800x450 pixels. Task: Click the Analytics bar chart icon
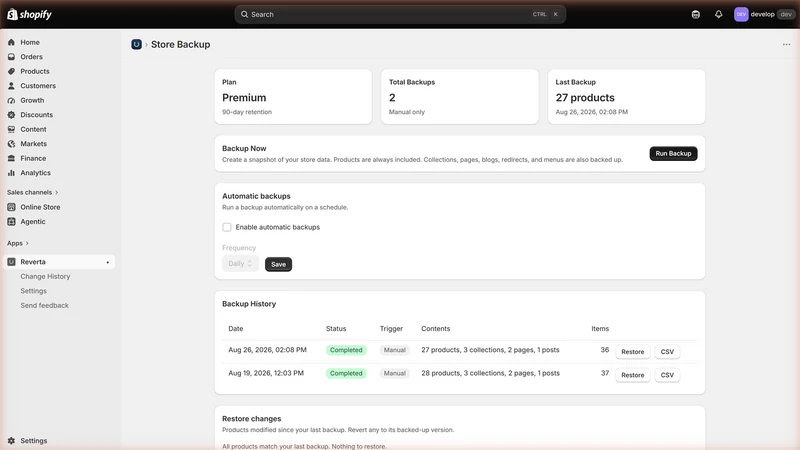point(11,173)
